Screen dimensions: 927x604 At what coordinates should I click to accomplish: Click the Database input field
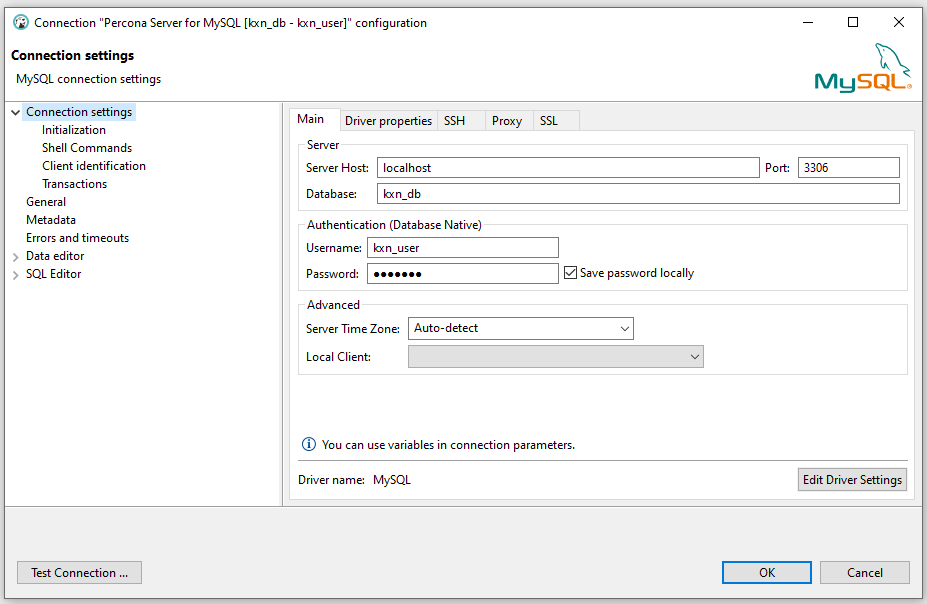point(638,193)
